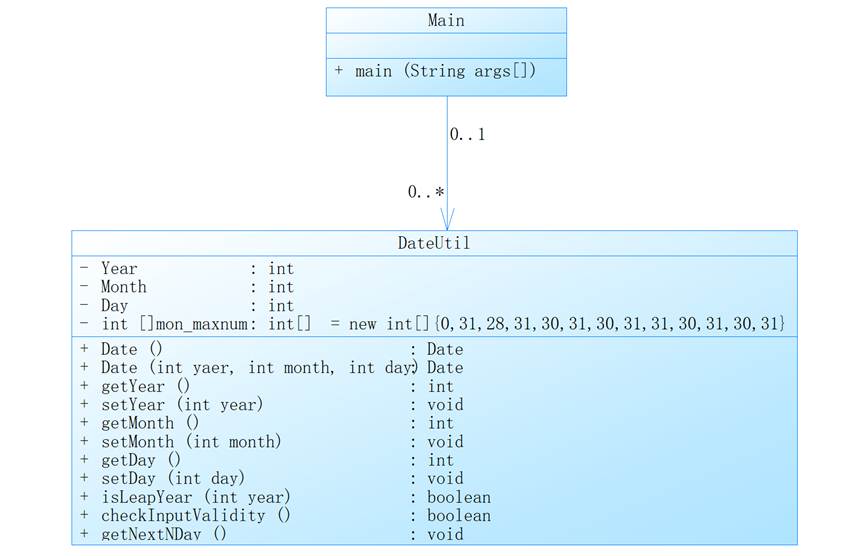This screenshot has height=556, width=865.
Task: Select the isLeapYear (int year) operation
Action: tap(285, 497)
